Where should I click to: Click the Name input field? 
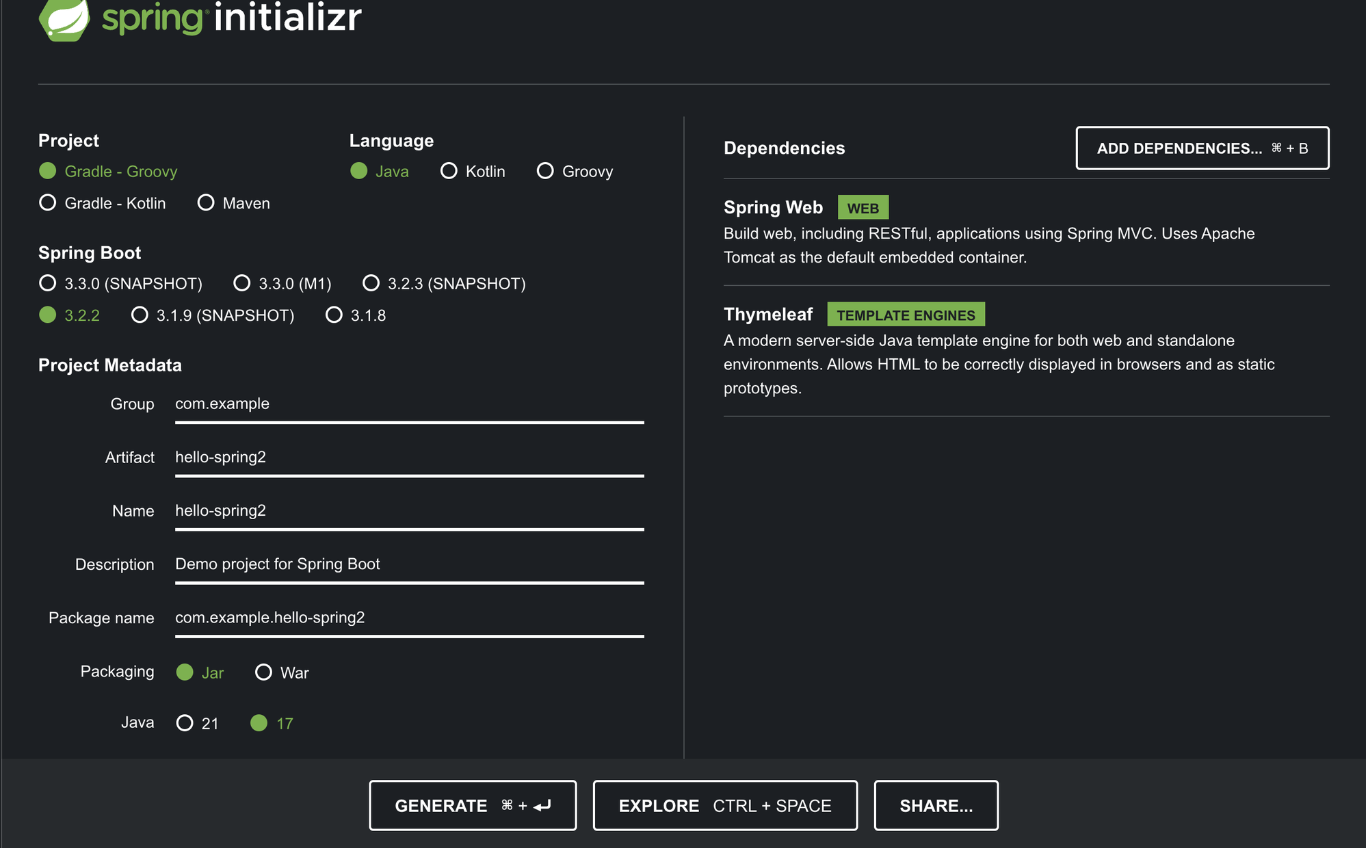409,511
